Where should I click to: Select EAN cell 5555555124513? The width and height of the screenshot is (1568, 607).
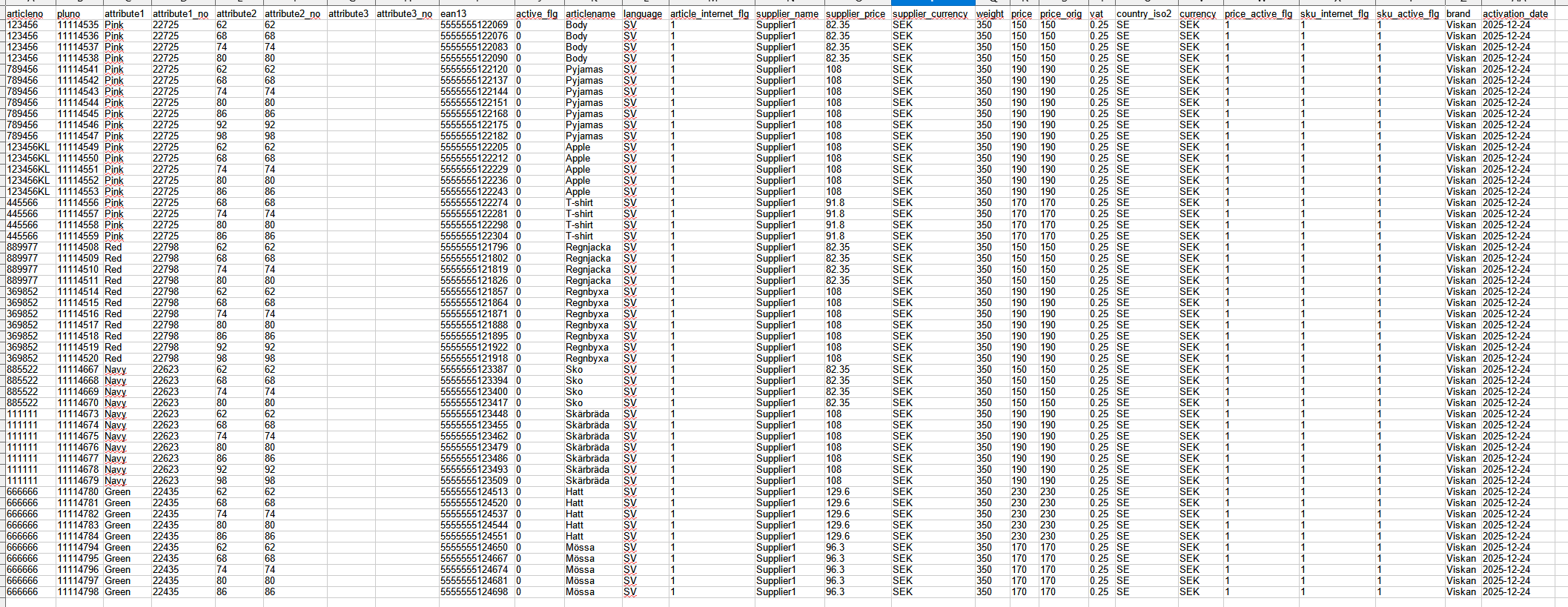click(474, 492)
